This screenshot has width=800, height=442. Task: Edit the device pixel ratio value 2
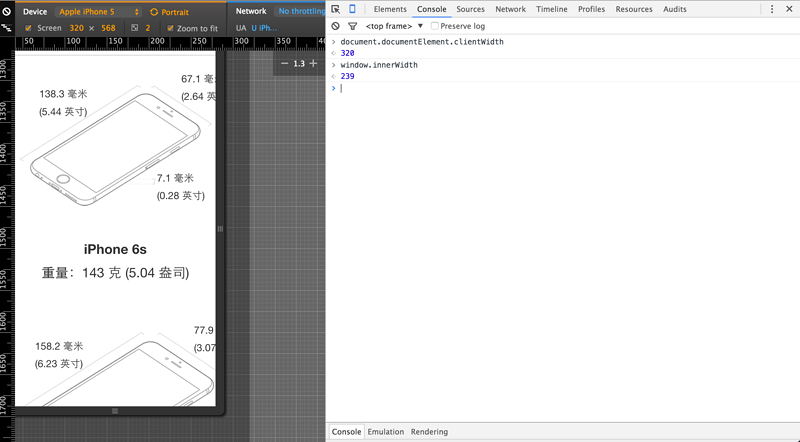click(x=148, y=28)
